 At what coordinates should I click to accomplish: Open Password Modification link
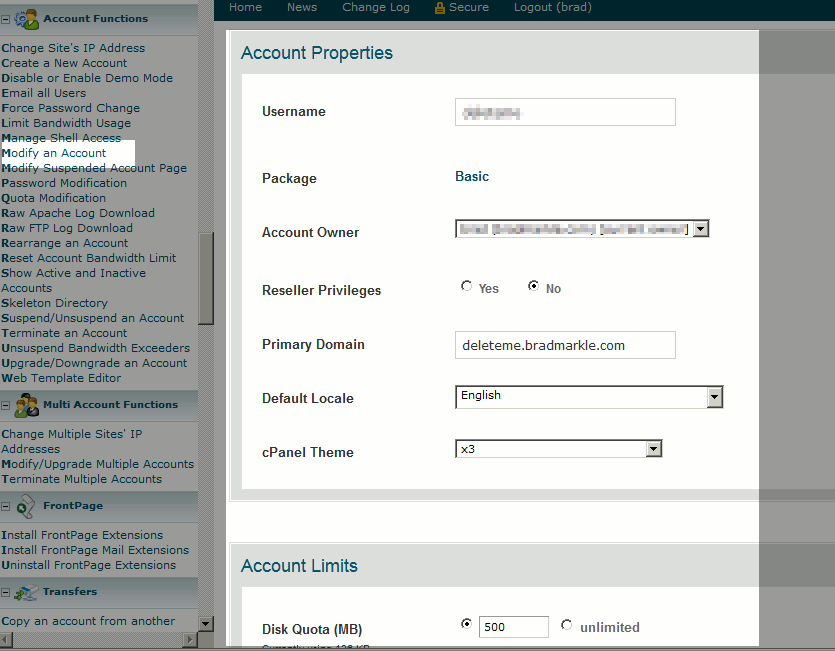coord(64,183)
